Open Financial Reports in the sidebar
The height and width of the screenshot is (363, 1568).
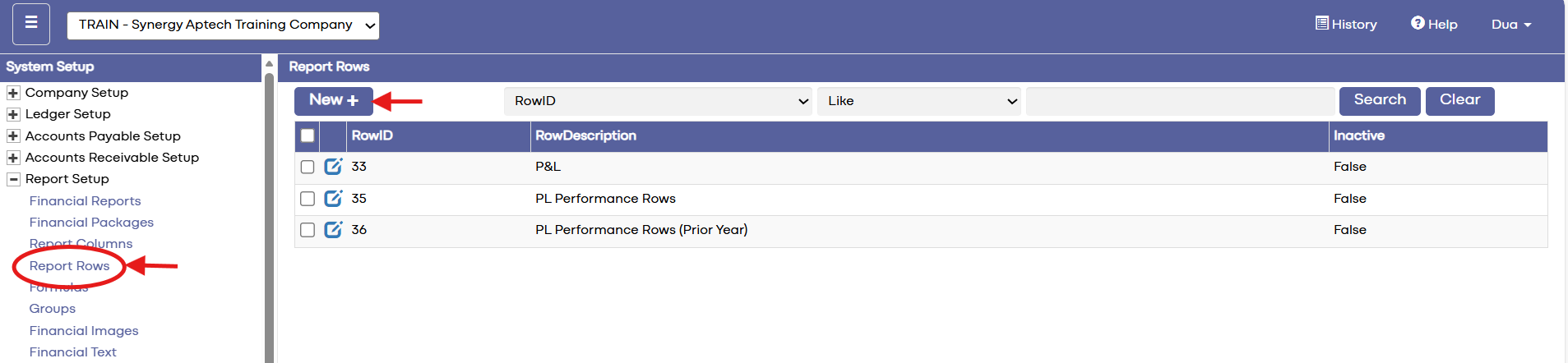pyautogui.click(x=85, y=201)
